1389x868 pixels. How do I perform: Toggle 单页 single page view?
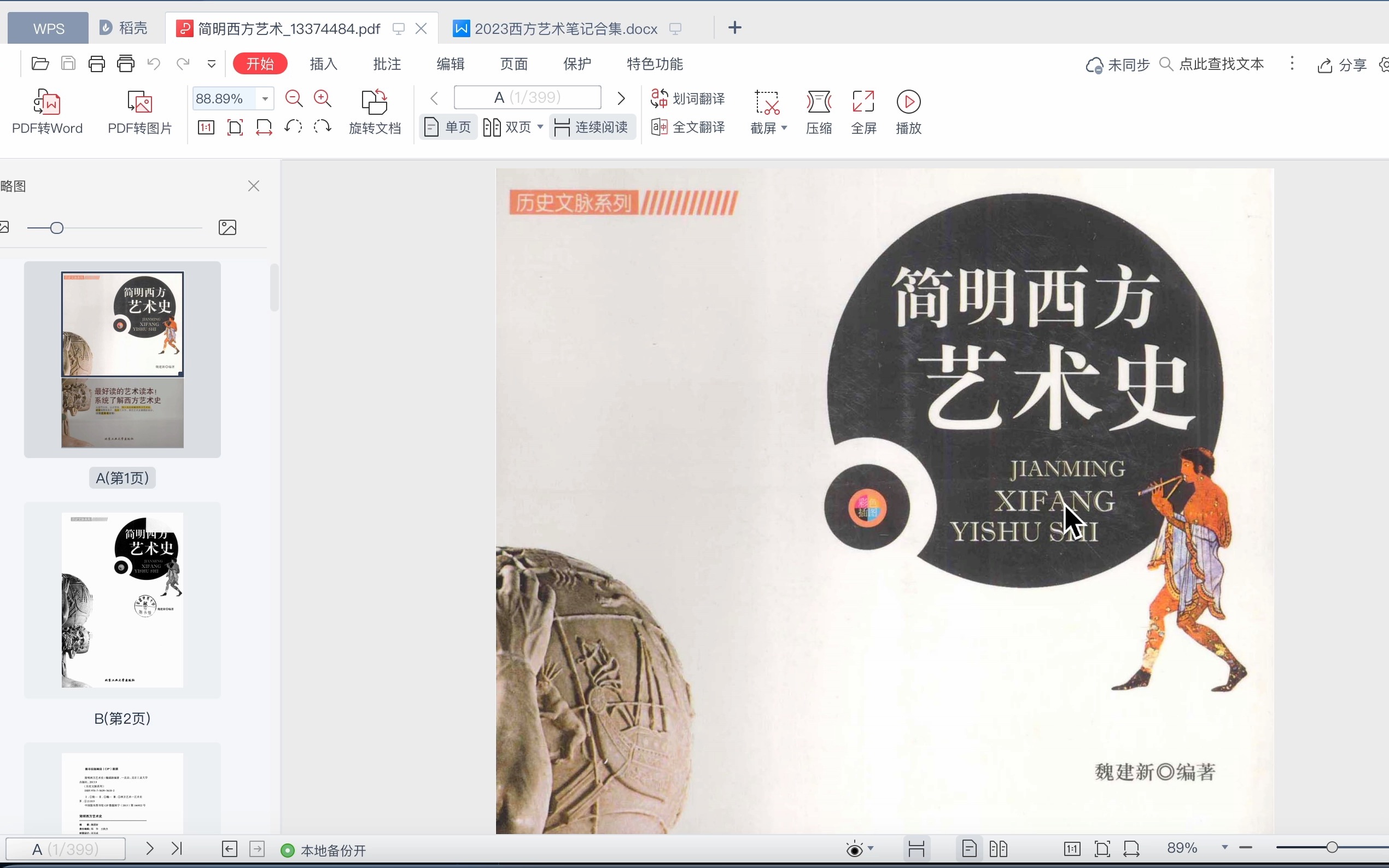448,127
